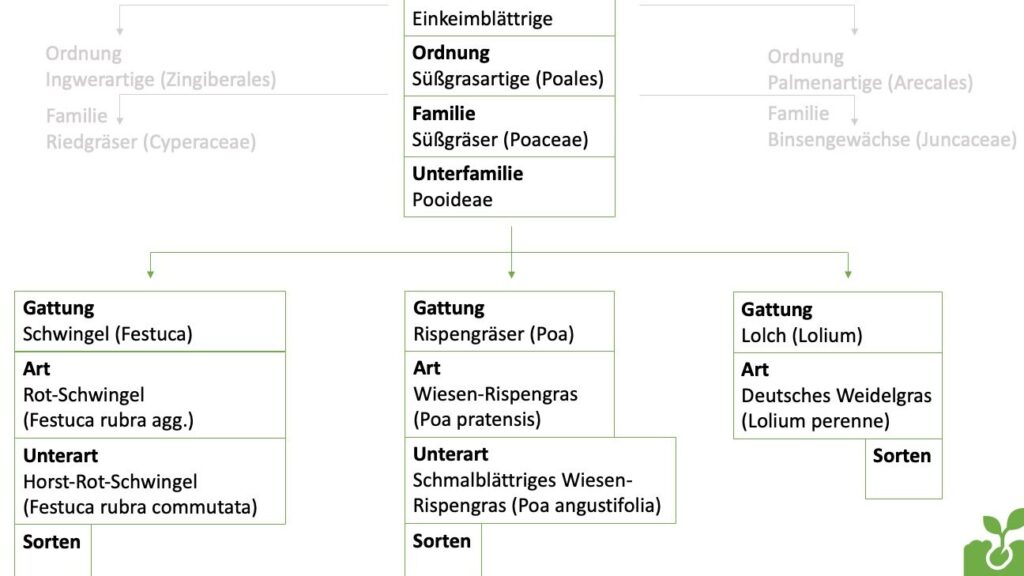Click the Unterart Schmalblättriges Wiesen-Rispengras box
Screen dimensions: 1024x576
click(540, 480)
